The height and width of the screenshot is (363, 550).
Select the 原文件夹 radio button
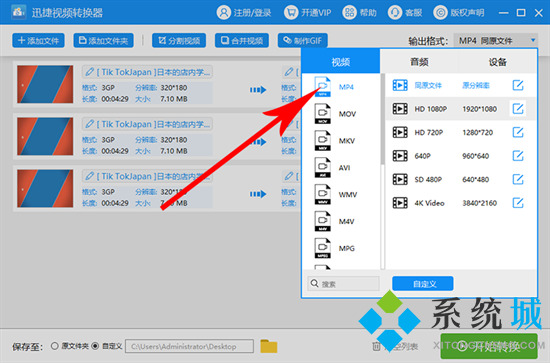[x=54, y=346]
